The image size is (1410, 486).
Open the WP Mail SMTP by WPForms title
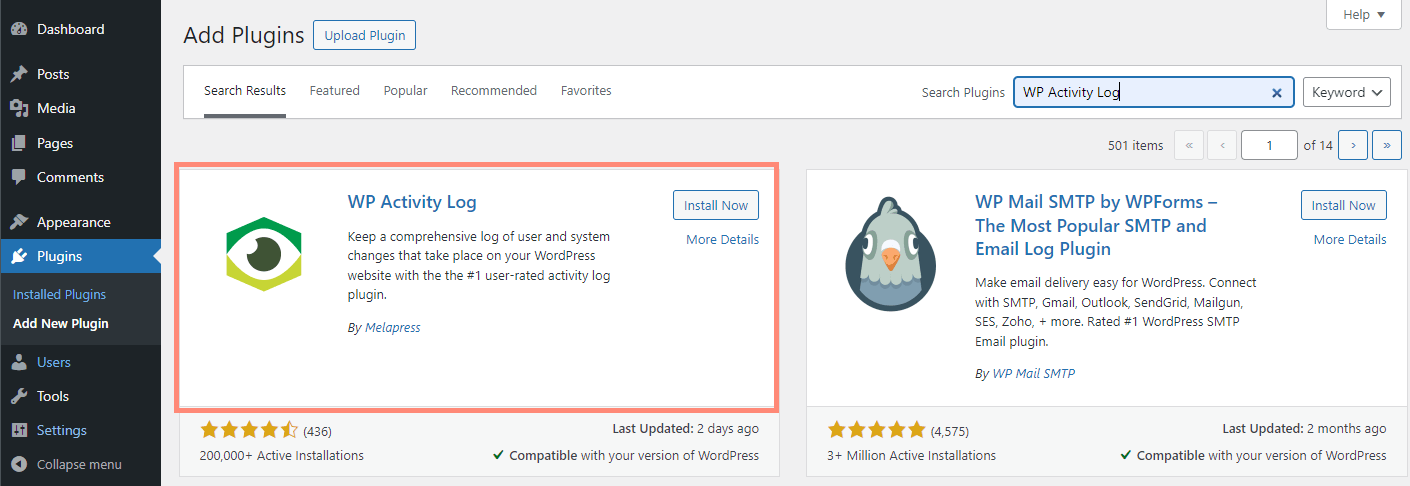coord(1096,226)
